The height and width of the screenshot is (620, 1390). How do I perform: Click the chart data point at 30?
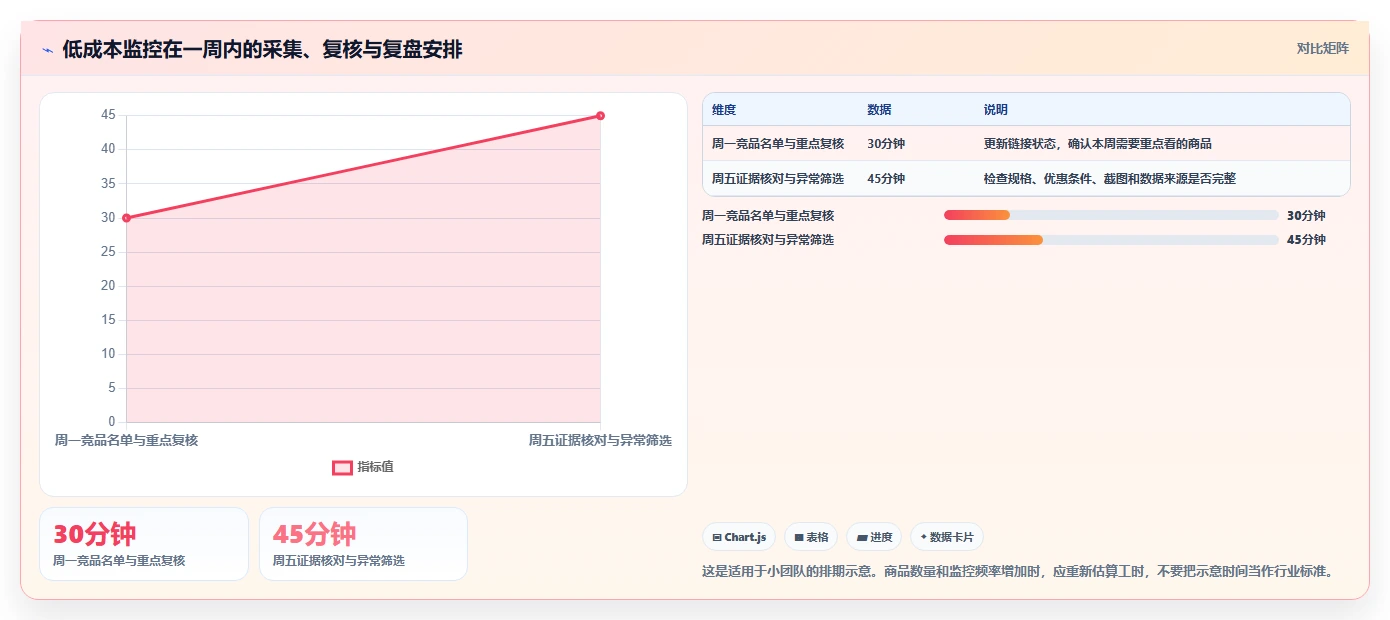(x=126, y=218)
